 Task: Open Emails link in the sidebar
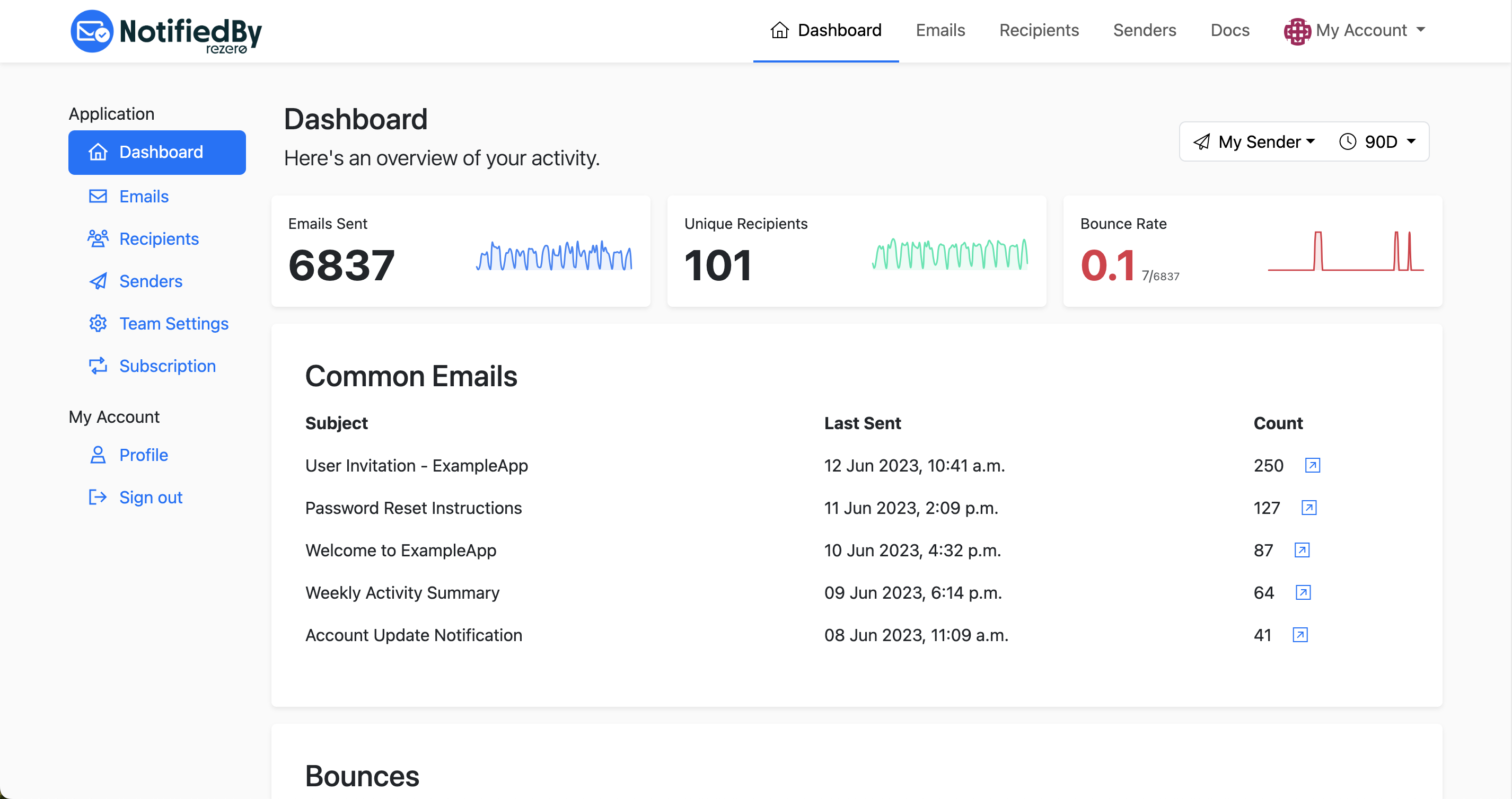coord(144,196)
